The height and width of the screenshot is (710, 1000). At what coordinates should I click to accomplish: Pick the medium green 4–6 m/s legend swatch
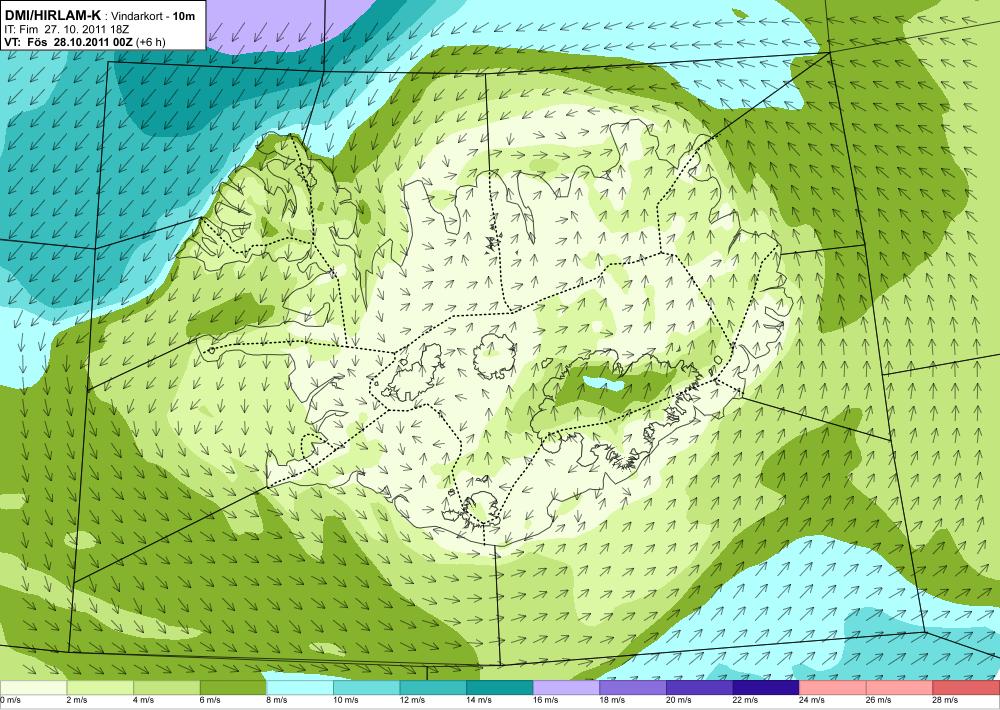tap(166, 688)
